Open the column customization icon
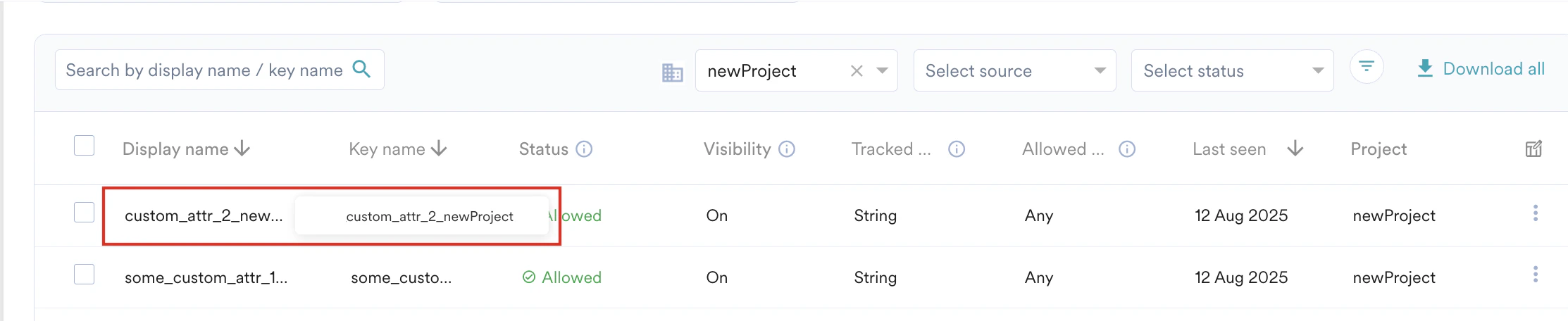This screenshot has width=1568, height=321. pyautogui.click(x=1533, y=149)
